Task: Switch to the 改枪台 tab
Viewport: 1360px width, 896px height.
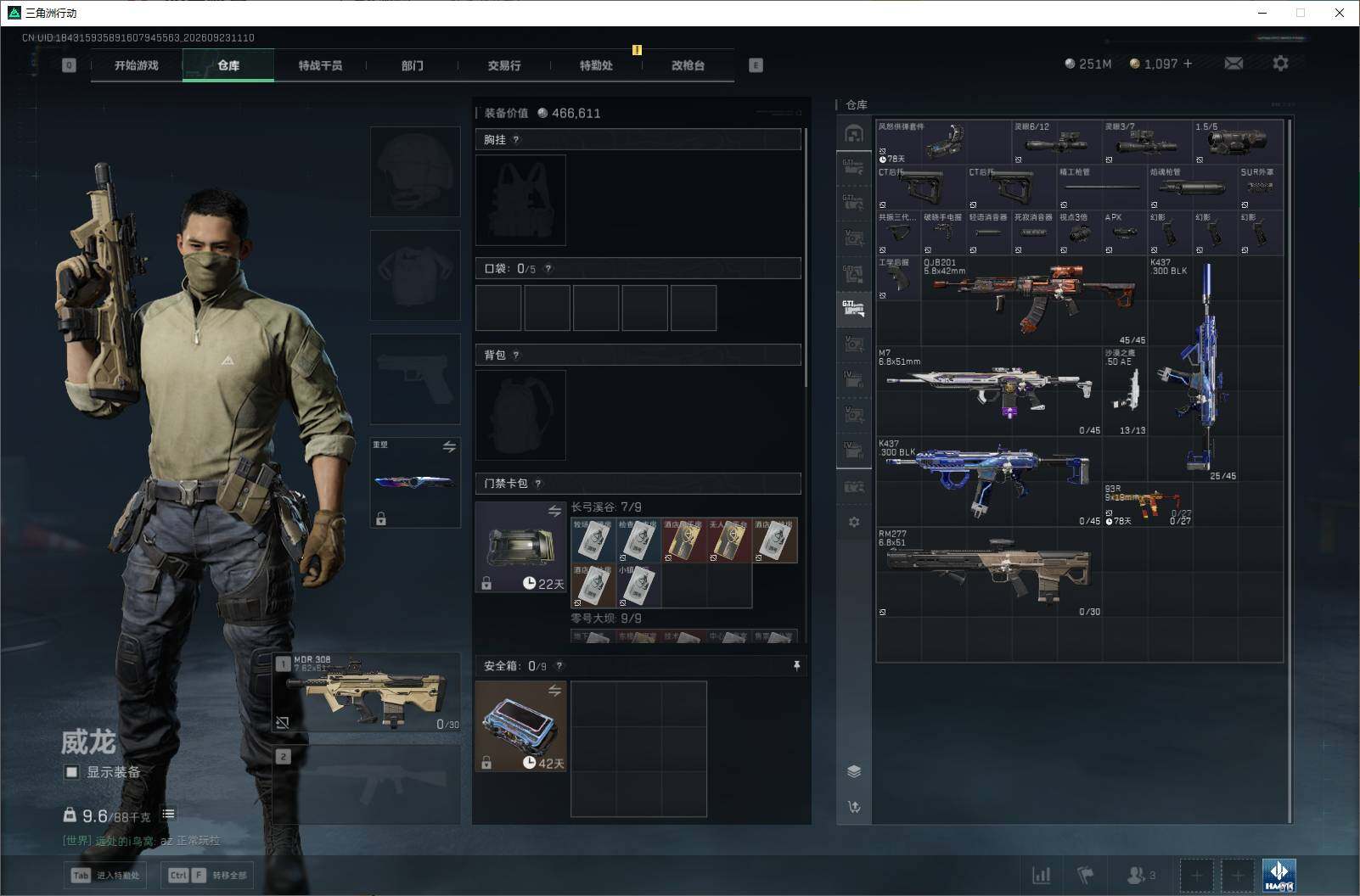Action: (688, 65)
